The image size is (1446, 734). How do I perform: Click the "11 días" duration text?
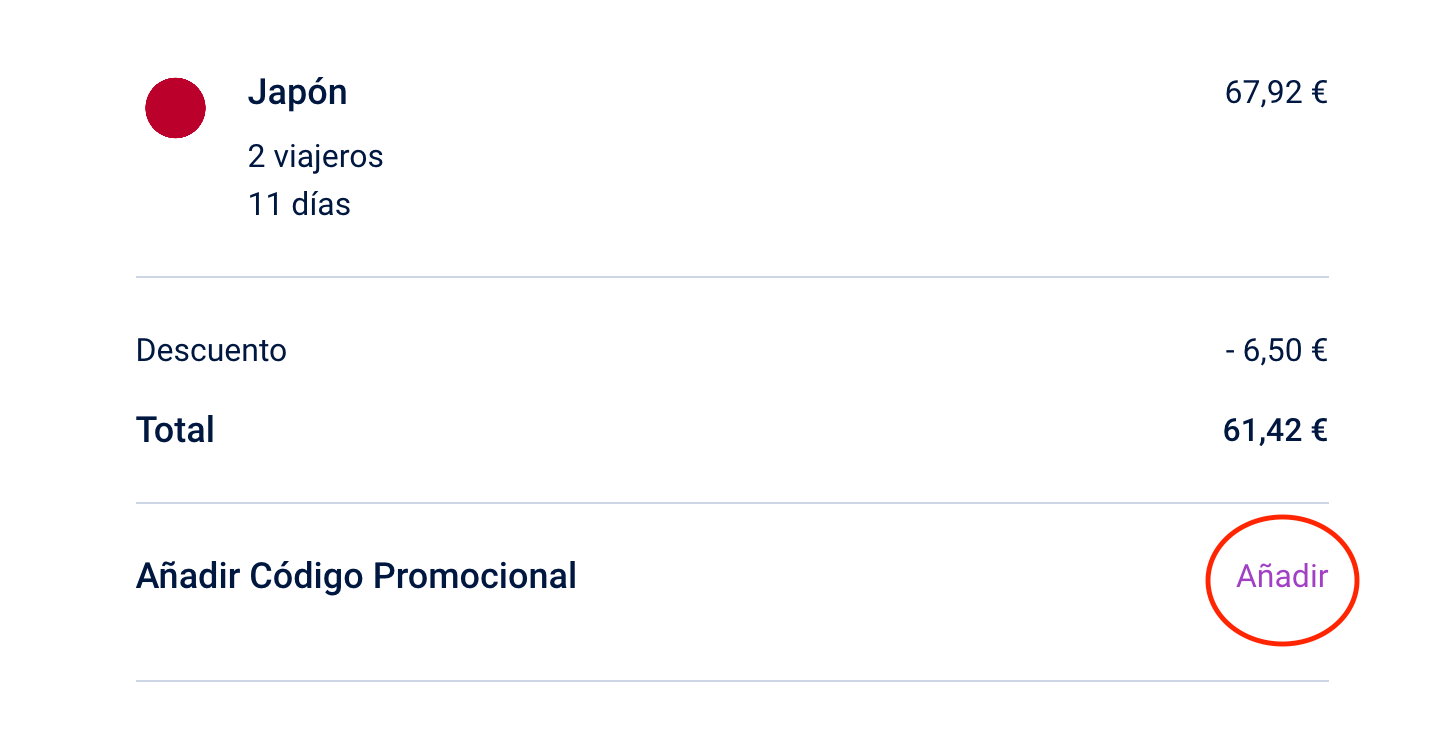tap(299, 205)
